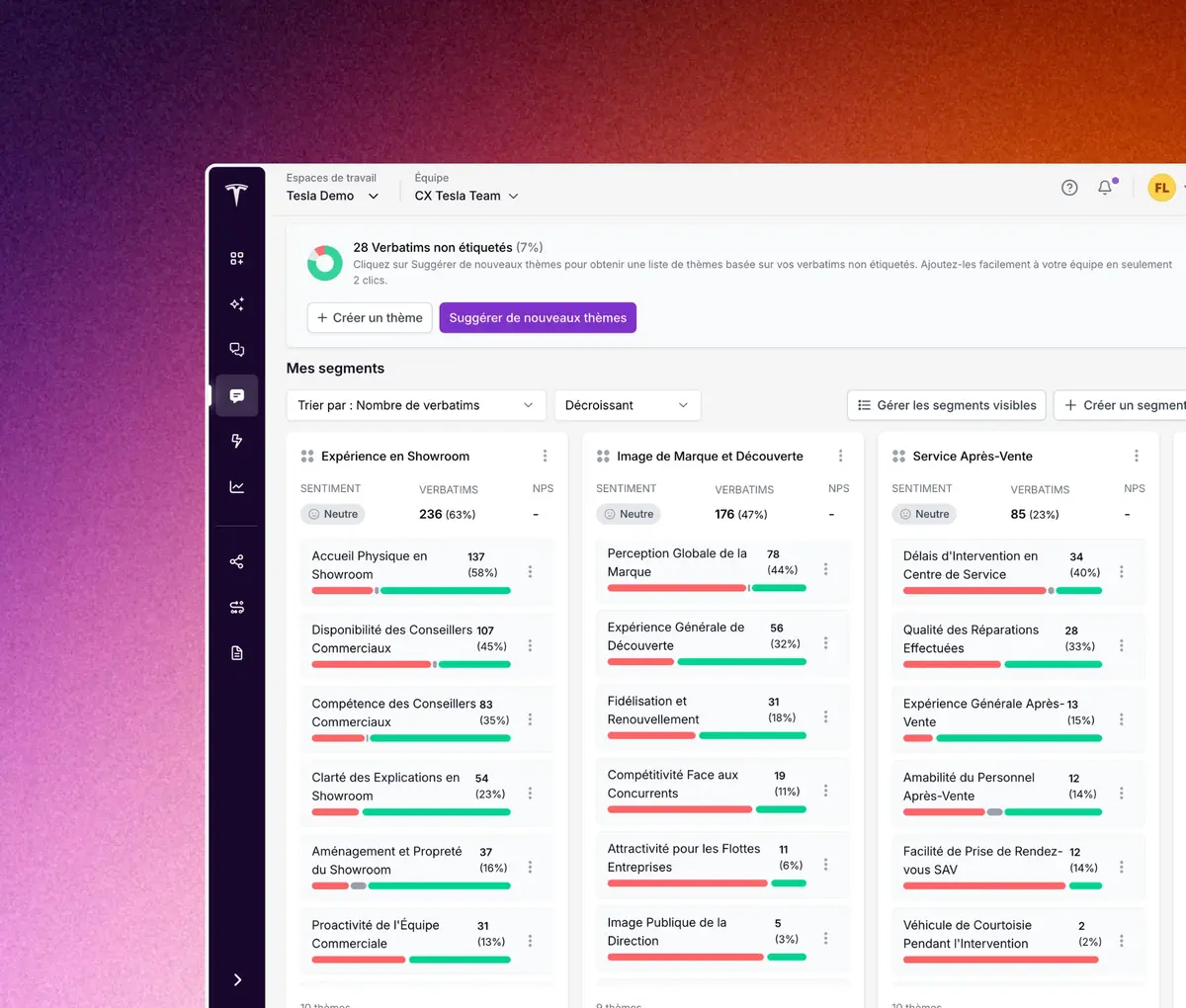Open options for Expérience Générale de Découverte
Viewport: 1186px width, 1008px height.
pyautogui.click(x=825, y=642)
